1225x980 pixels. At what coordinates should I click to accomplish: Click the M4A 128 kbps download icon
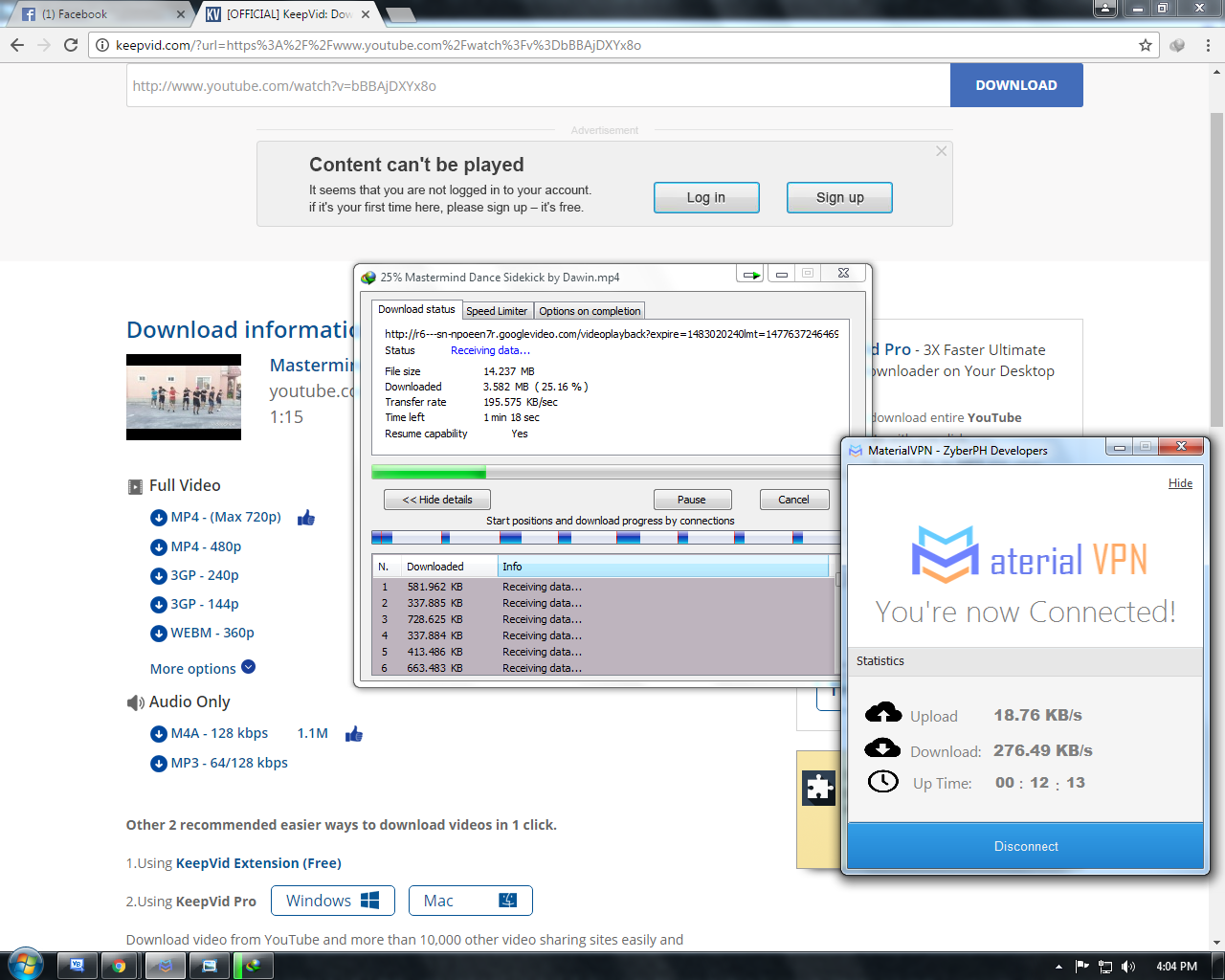pos(159,734)
